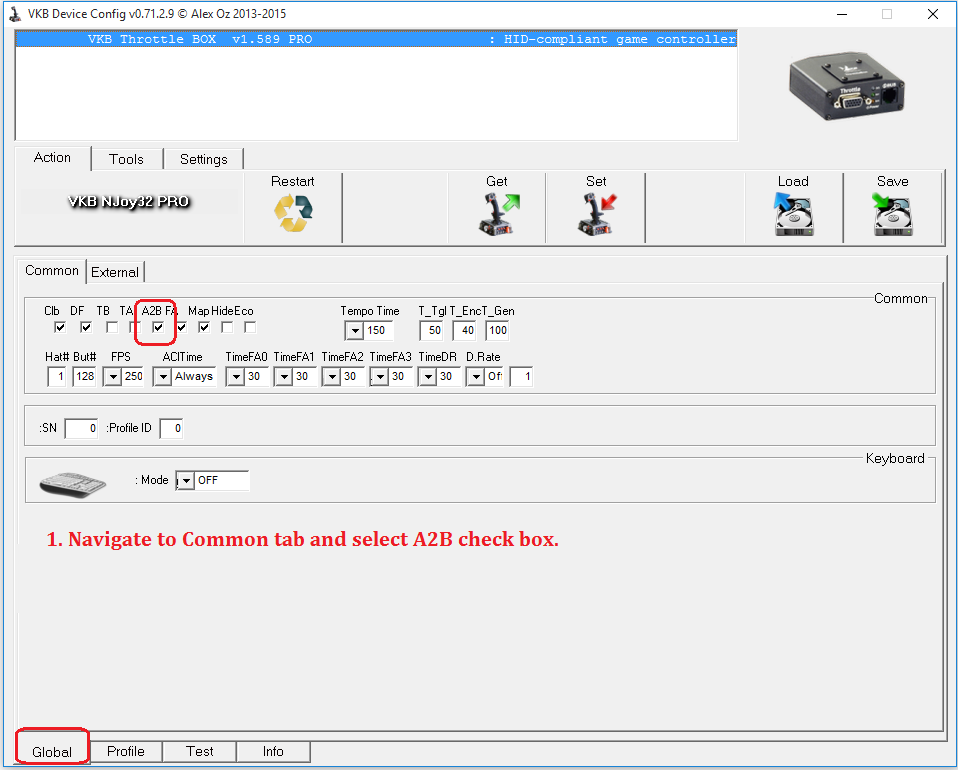This screenshot has height=770, width=958.
Task: Click the Get joystick icon
Action: 498,214
